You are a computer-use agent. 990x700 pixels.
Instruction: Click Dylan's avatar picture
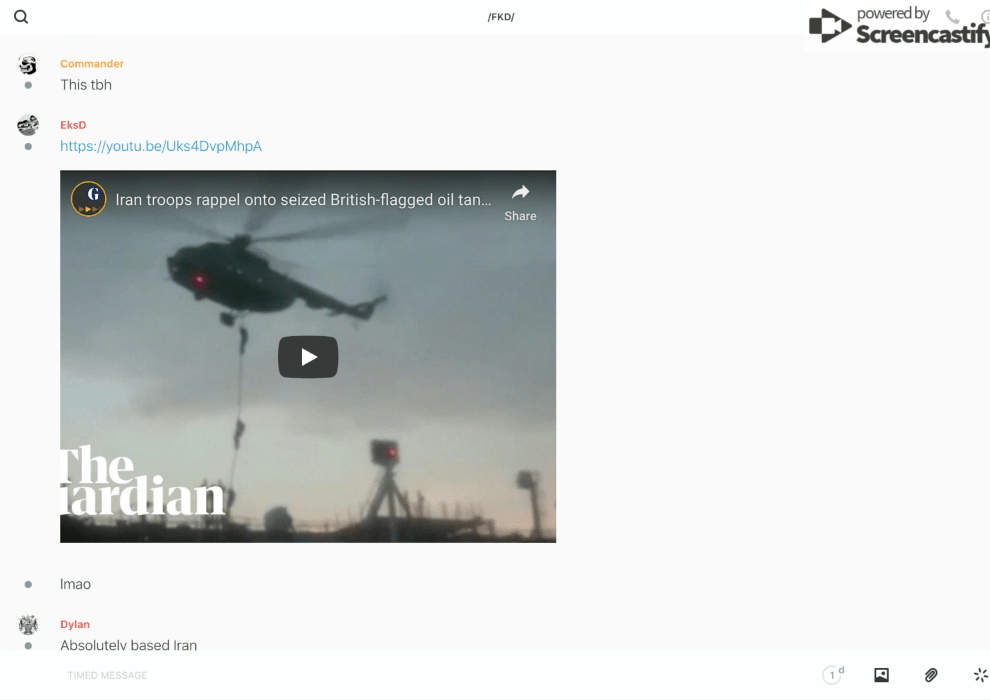pyautogui.click(x=28, y=625)
